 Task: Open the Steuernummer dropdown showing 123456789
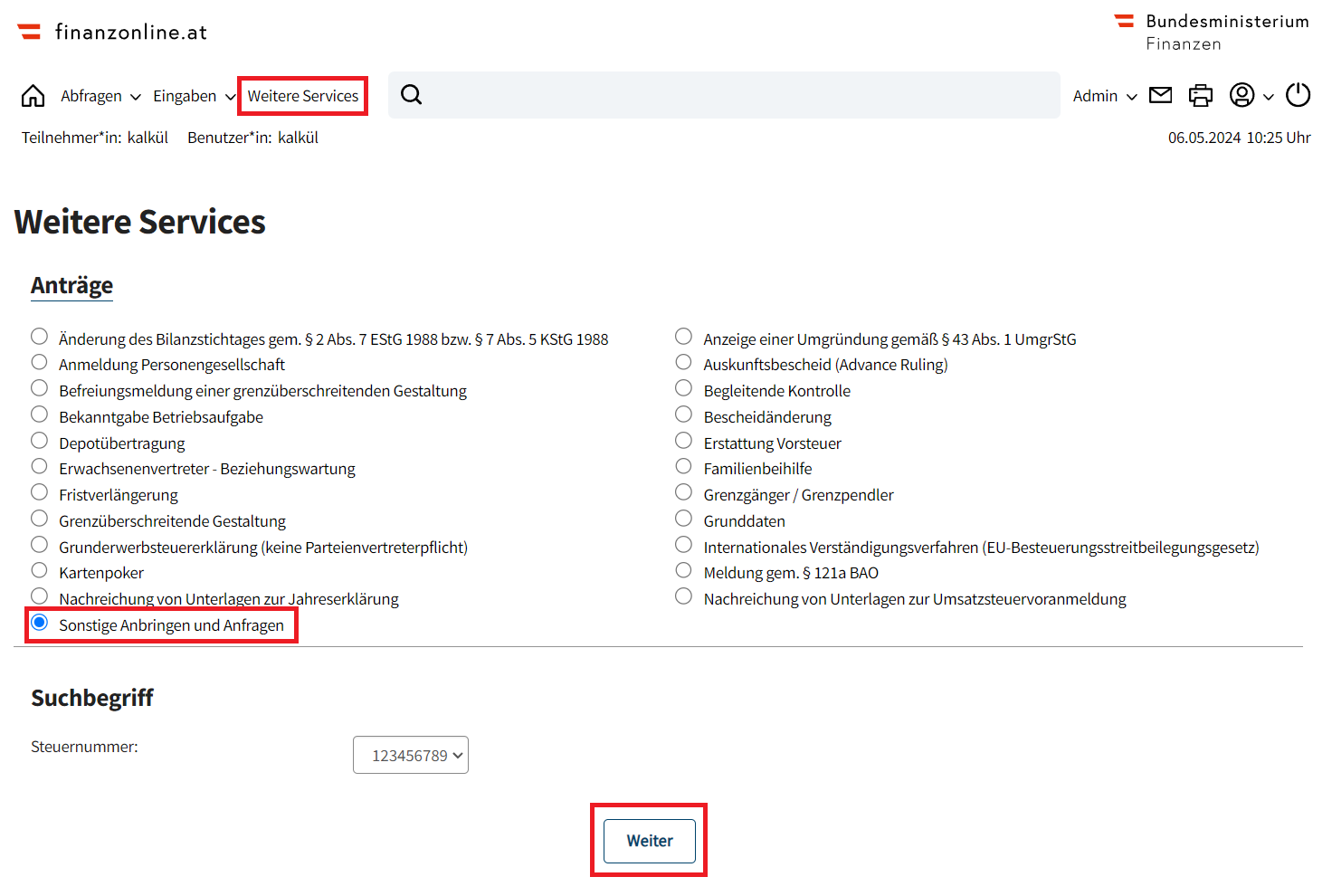coord(411,754)
